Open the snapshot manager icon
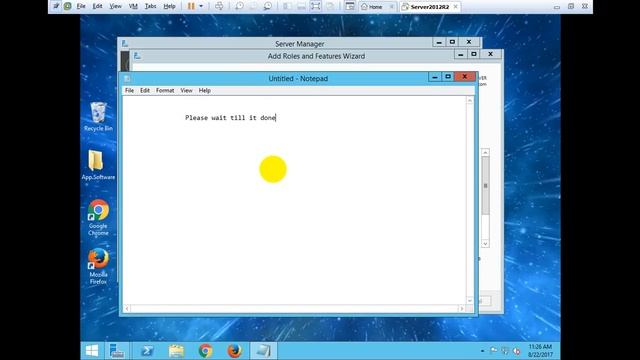 pyautogui.click(x=268, y=6)
